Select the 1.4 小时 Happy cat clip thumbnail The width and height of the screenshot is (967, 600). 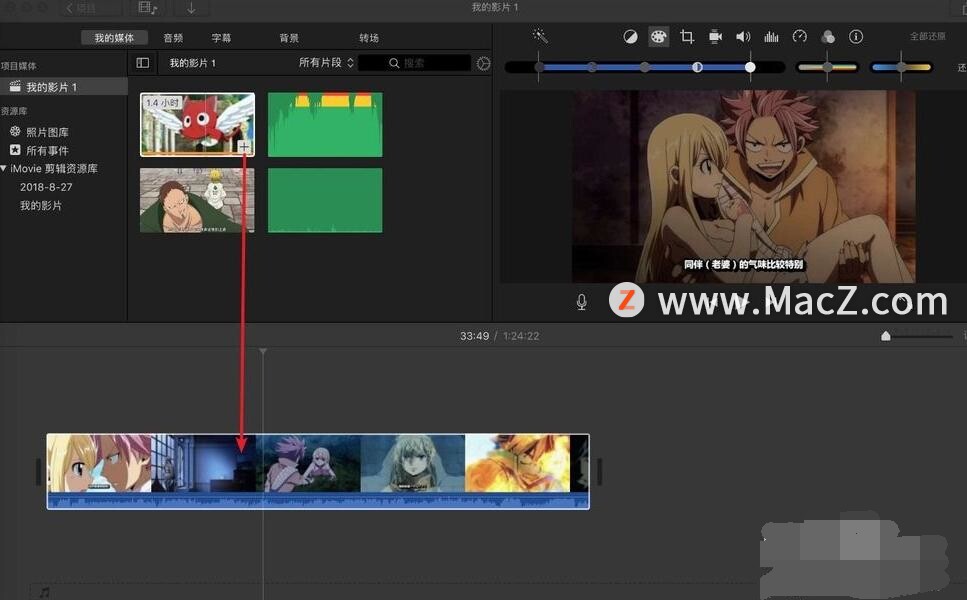pos(197,125)
